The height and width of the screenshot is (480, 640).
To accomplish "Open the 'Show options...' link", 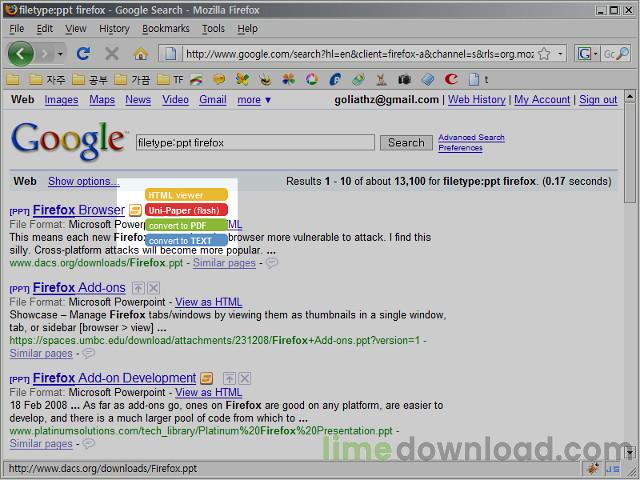I will (x=83, y=181).
